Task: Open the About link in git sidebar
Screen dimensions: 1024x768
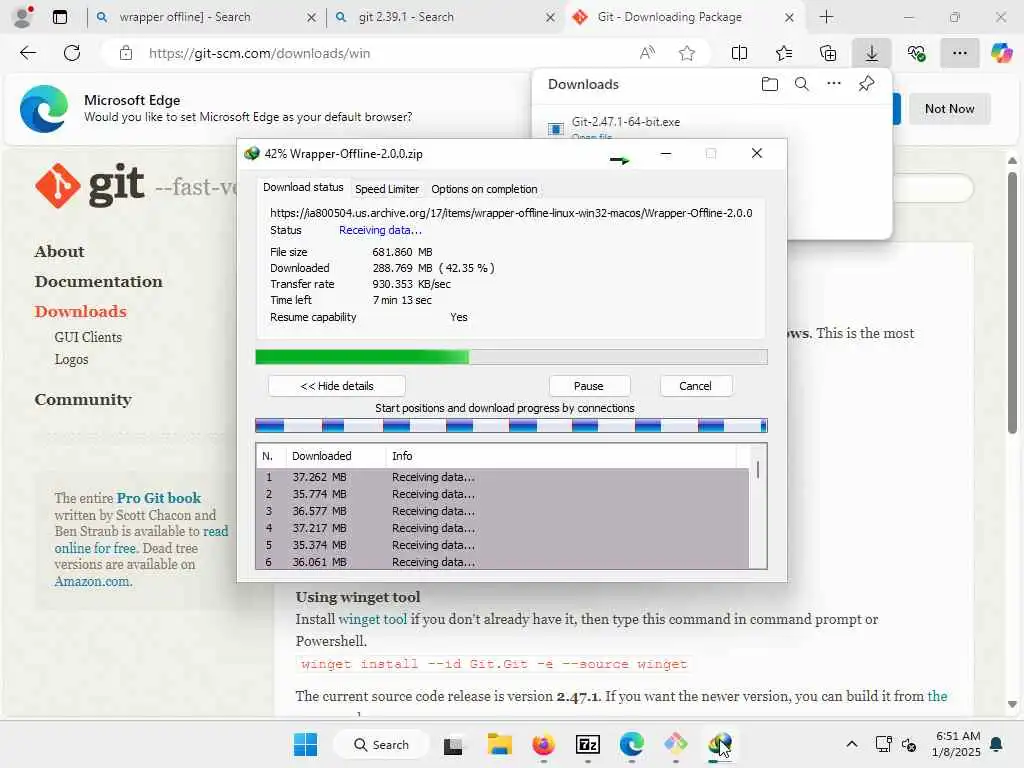Action: tap(59, 251)
